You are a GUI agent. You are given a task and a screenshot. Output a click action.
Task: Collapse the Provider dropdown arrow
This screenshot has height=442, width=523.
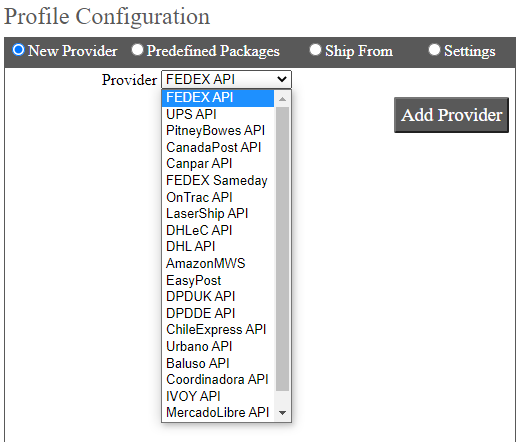[282, 79]
